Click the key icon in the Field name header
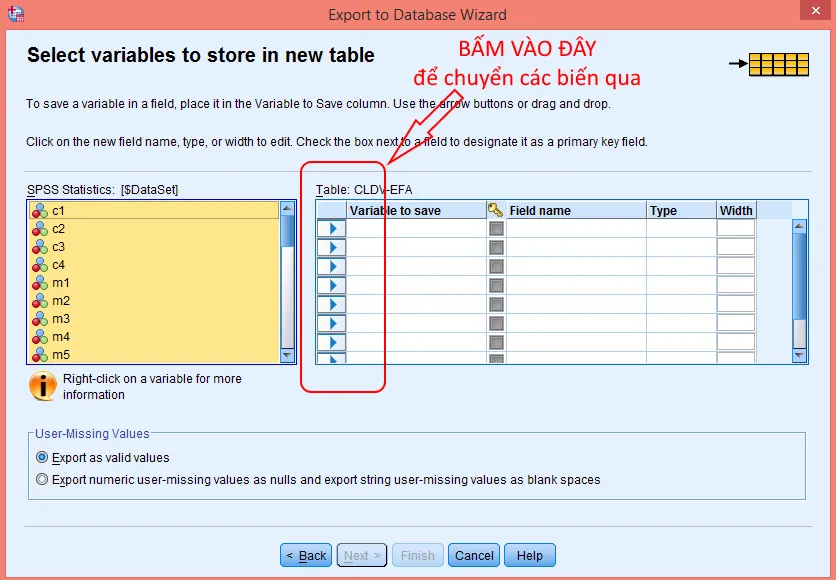Screen dimensions: 836x580 tap(497, 209)
